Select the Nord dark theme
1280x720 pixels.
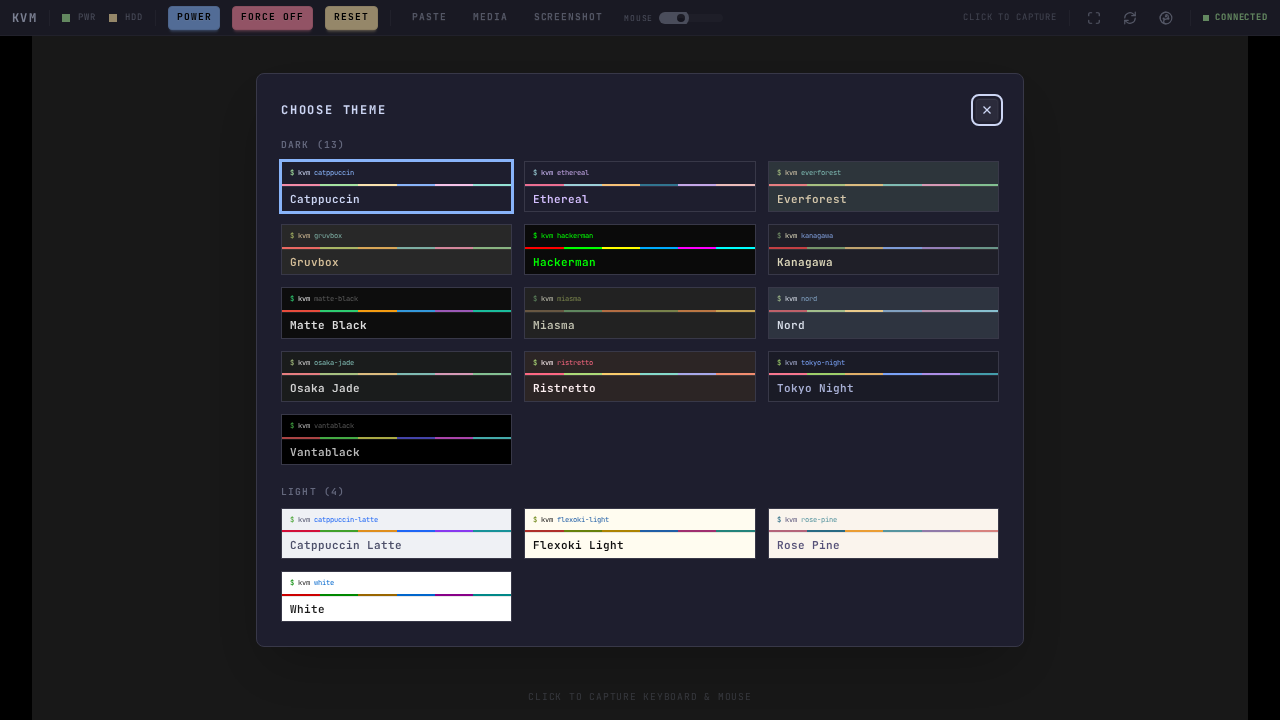click(x=883, y=311)
